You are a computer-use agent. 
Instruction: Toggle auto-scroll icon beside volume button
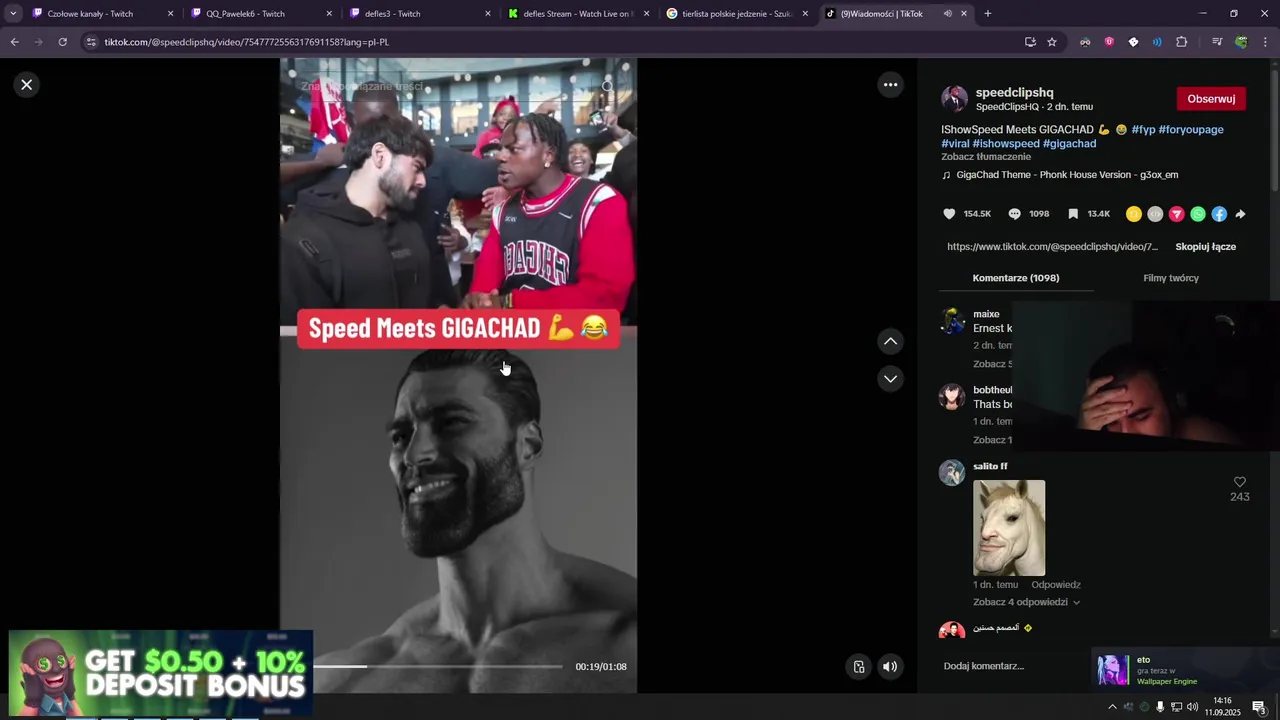(x=859, y=667)
